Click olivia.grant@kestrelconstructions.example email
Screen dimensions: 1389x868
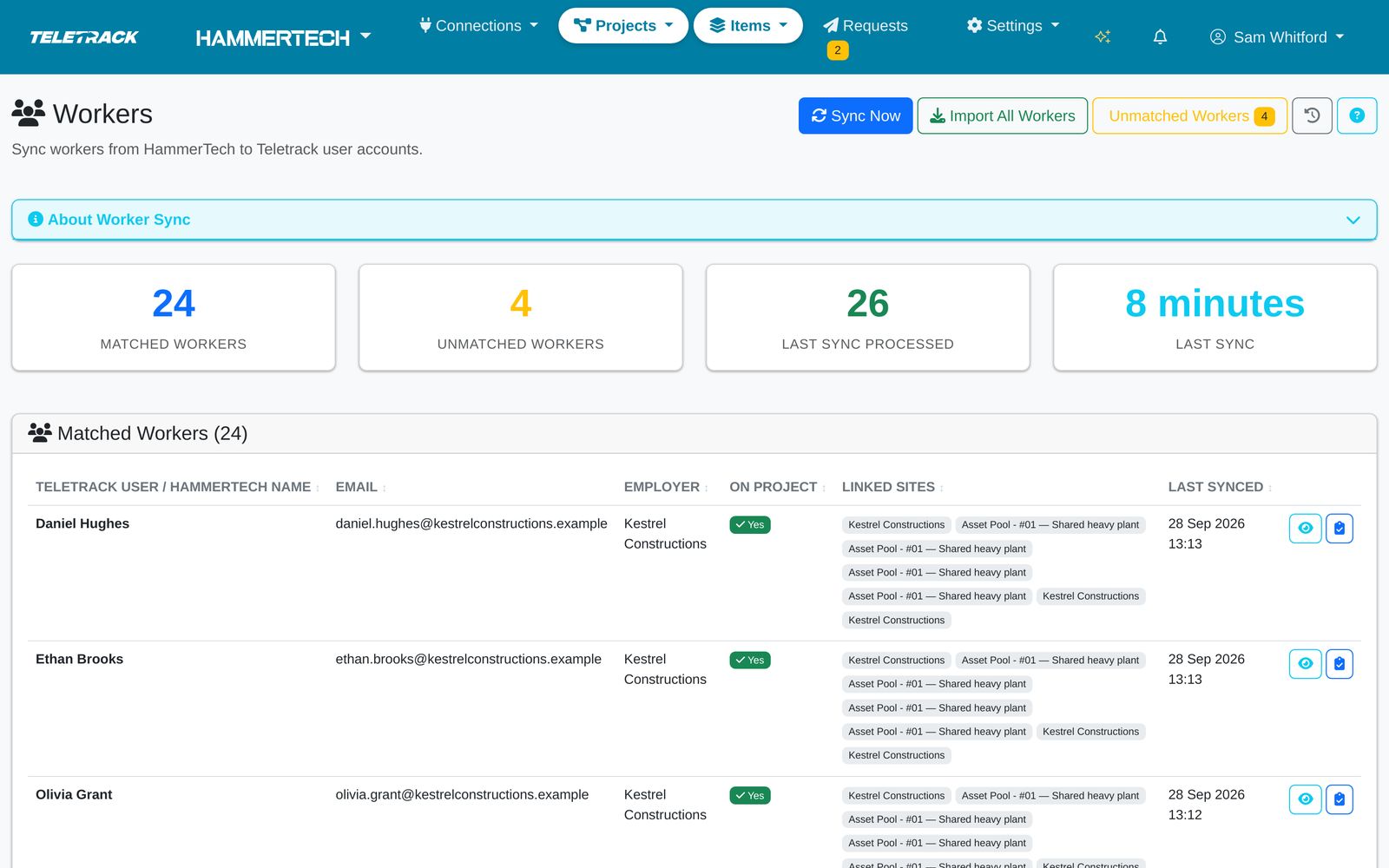pos(462,794)
